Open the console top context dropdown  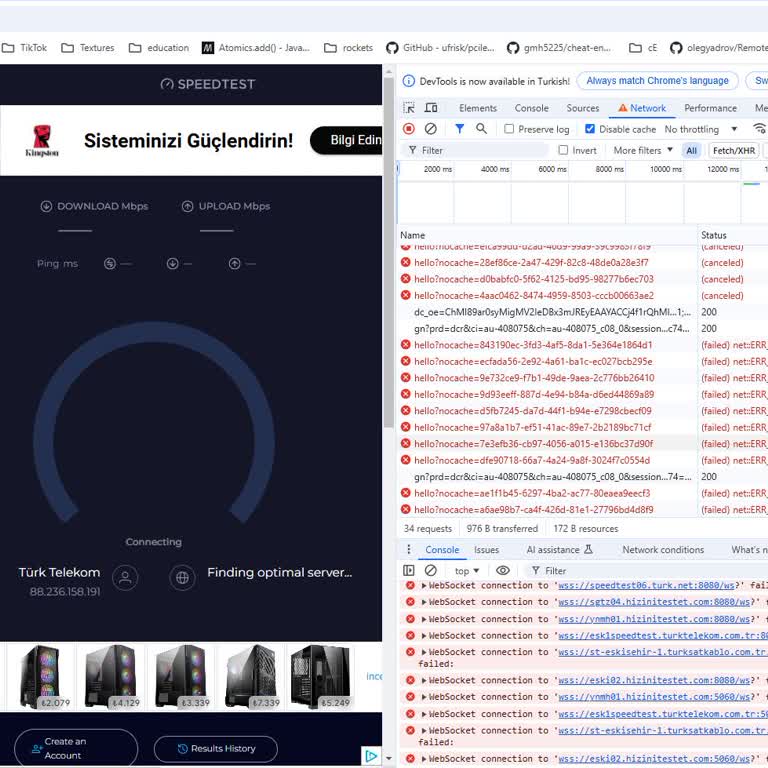click(x=466, y=571)
